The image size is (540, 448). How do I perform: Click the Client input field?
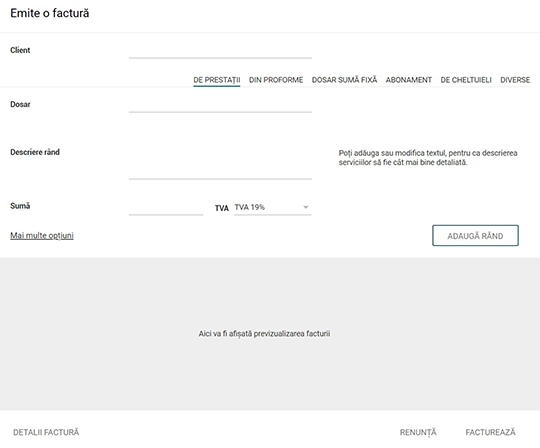pyautogui.click(x=220, y=51)
